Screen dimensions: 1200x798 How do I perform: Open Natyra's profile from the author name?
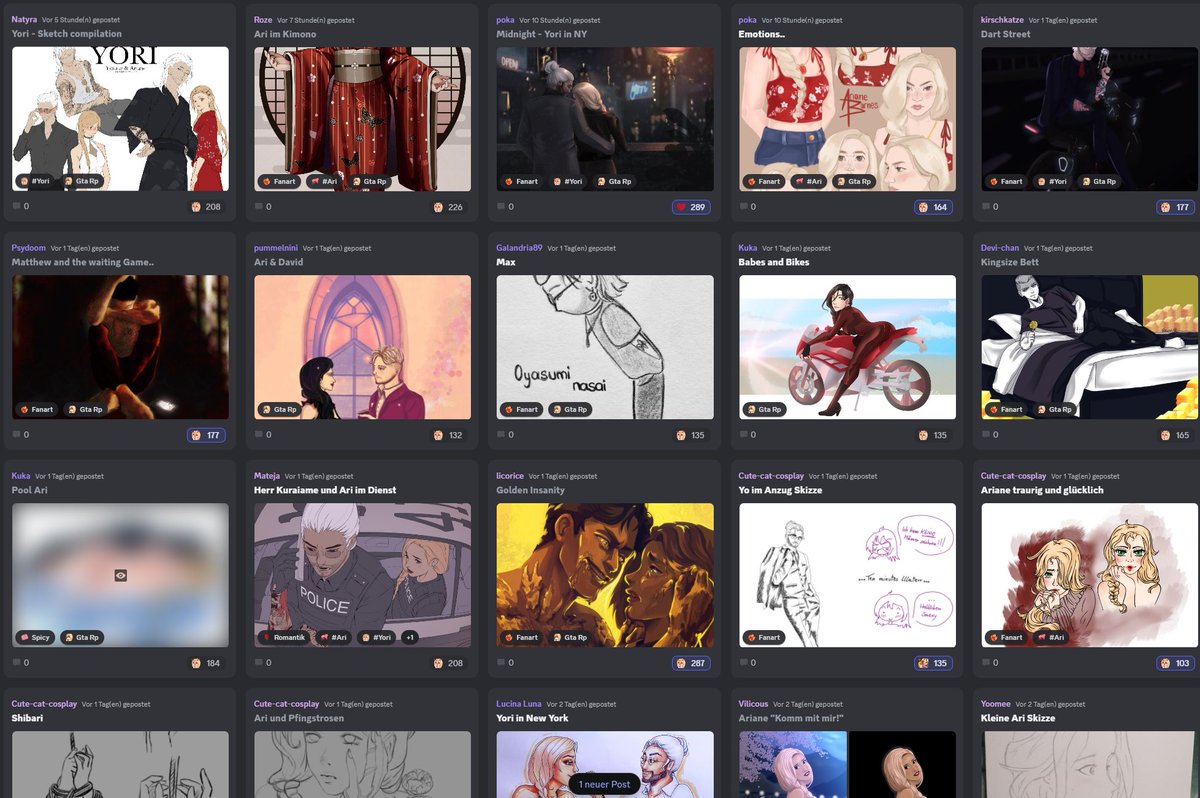24,20
